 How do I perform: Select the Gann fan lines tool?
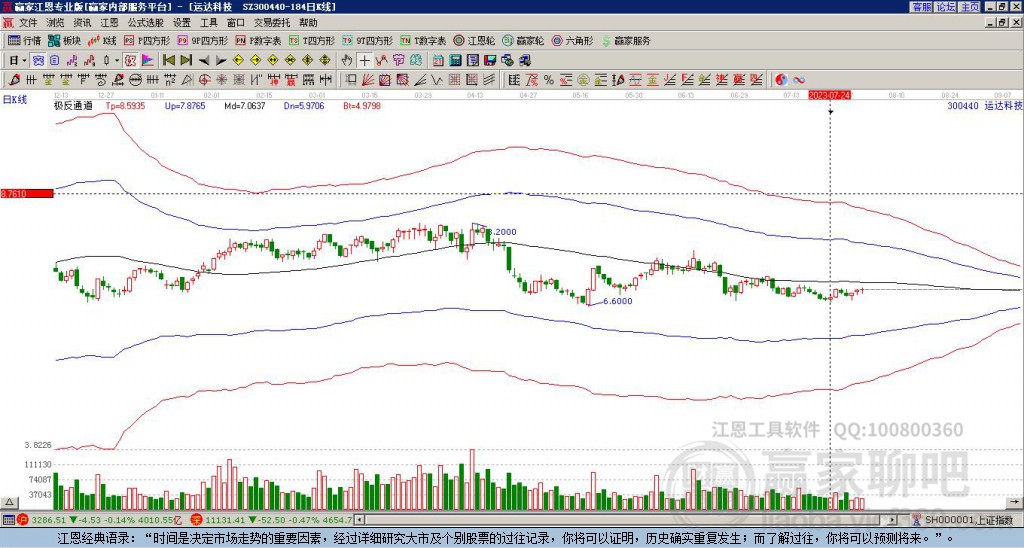(368, 80)
